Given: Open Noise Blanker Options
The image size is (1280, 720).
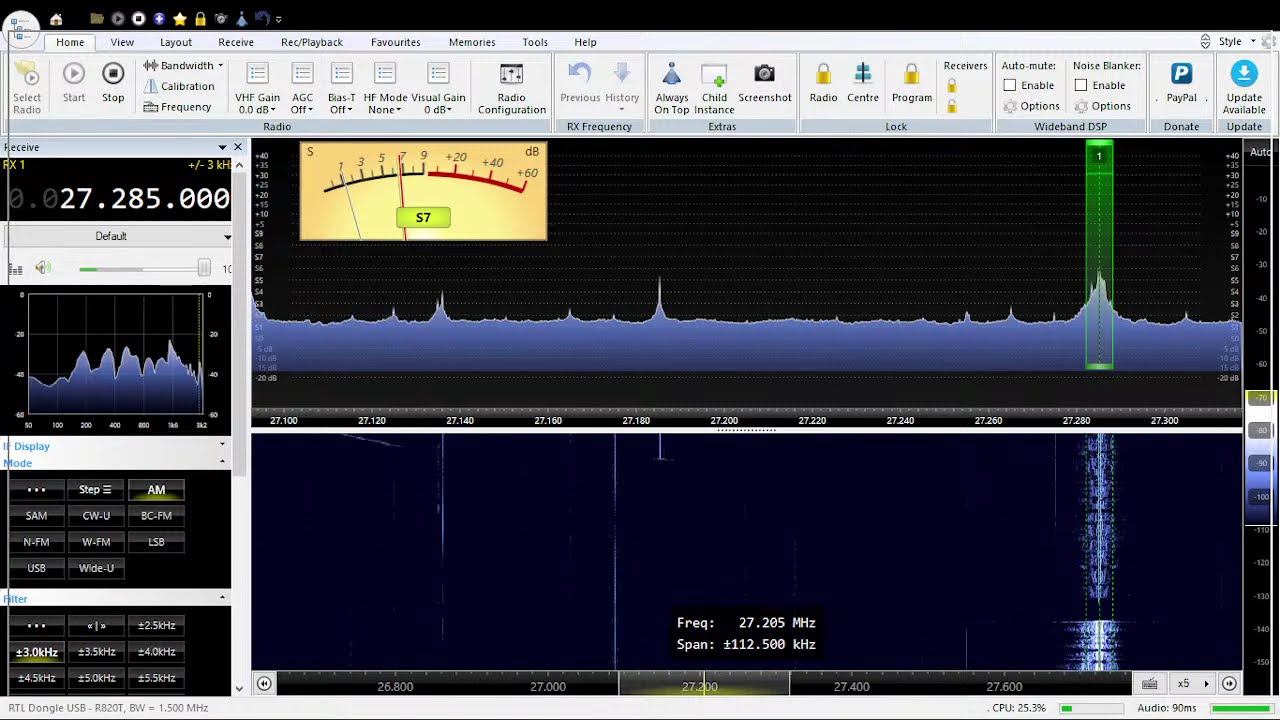Looking at the screenshot, I should click(1102, 106).
